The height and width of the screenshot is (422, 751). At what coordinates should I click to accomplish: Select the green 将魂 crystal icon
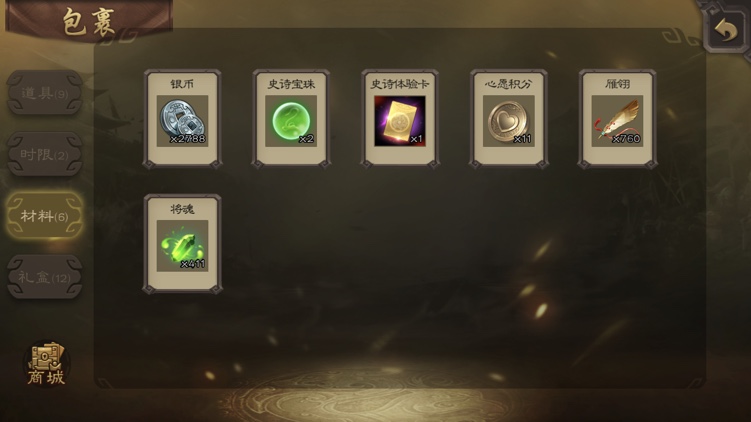(x=182, y=246)
